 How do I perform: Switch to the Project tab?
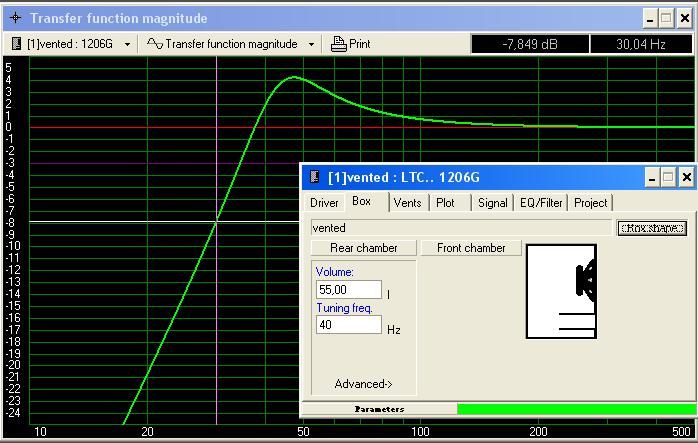[590, 202]
